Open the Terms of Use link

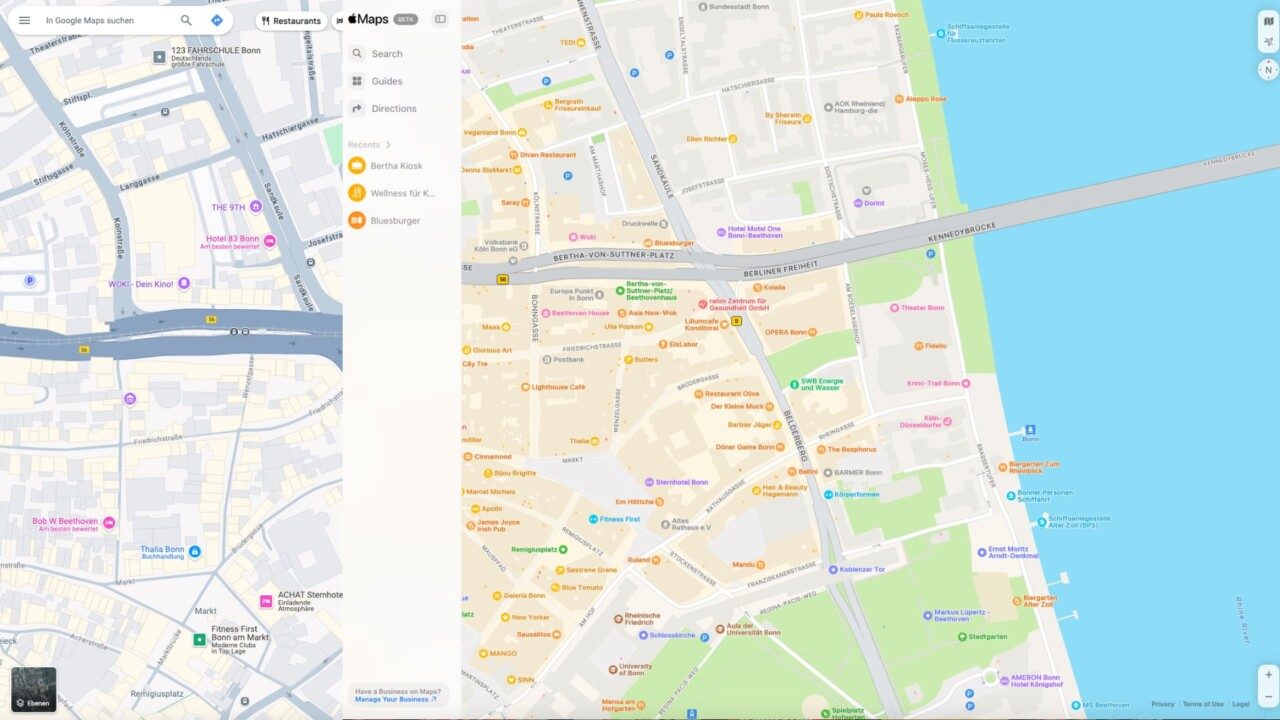pyautogui.click(x=1203, y=704)
